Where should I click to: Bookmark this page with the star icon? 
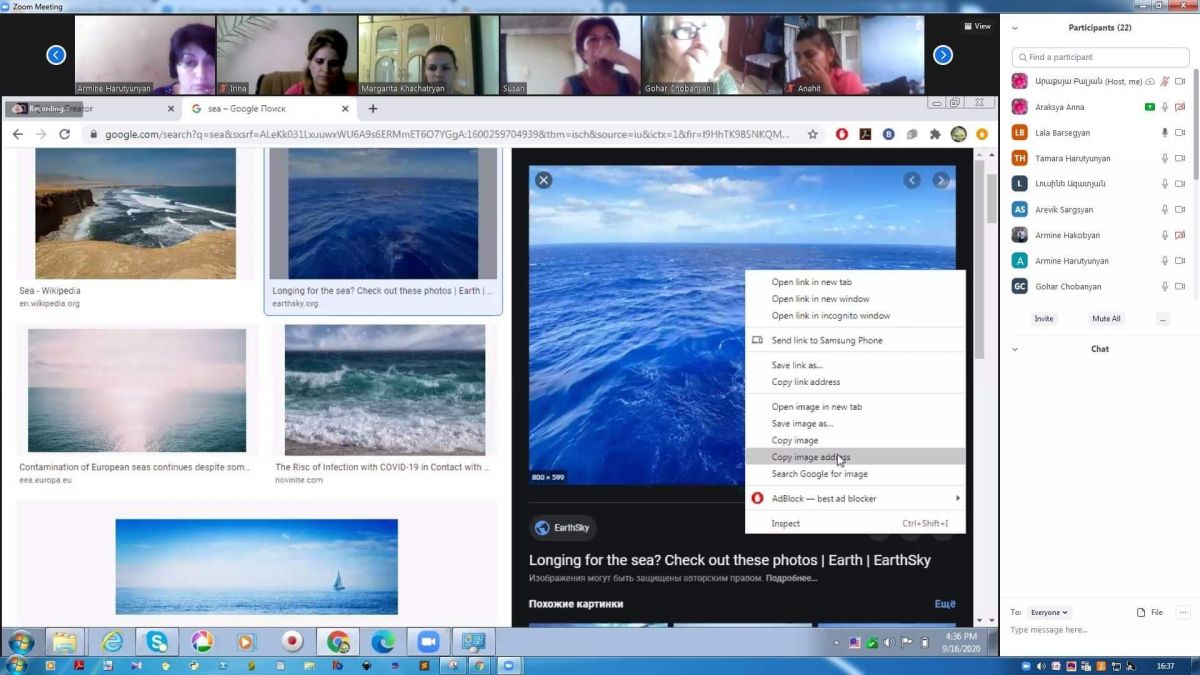813,134
